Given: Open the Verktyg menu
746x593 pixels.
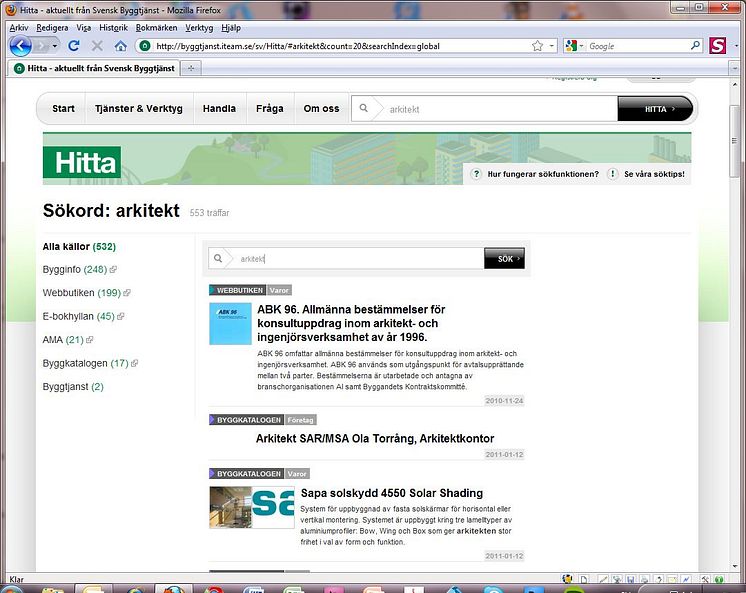Looking at the screenshot, I should pos(199,28).
